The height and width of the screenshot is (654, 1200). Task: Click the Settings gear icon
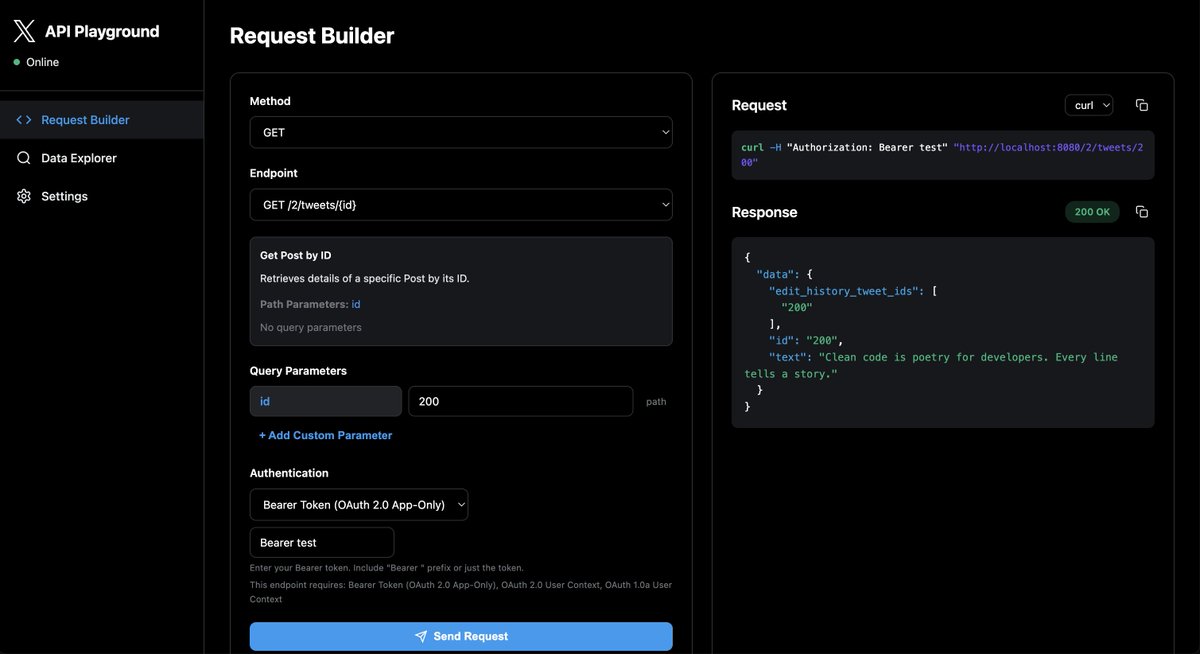(x=24, y=196)
